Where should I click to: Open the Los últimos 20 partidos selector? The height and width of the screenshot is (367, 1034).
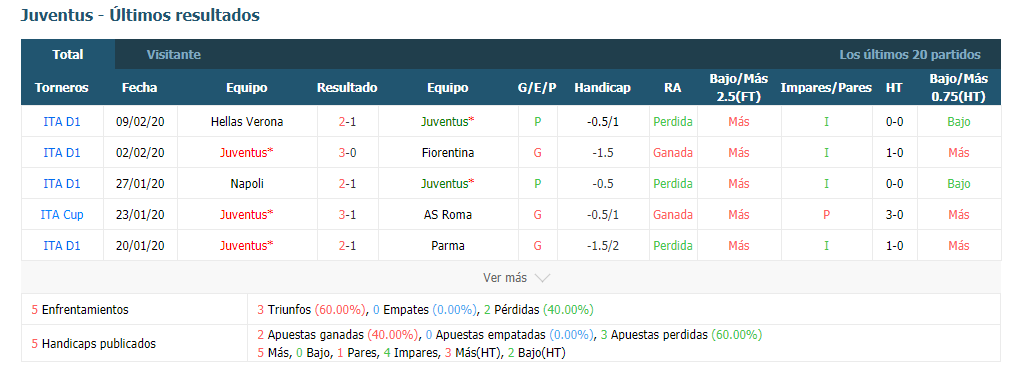909,55
